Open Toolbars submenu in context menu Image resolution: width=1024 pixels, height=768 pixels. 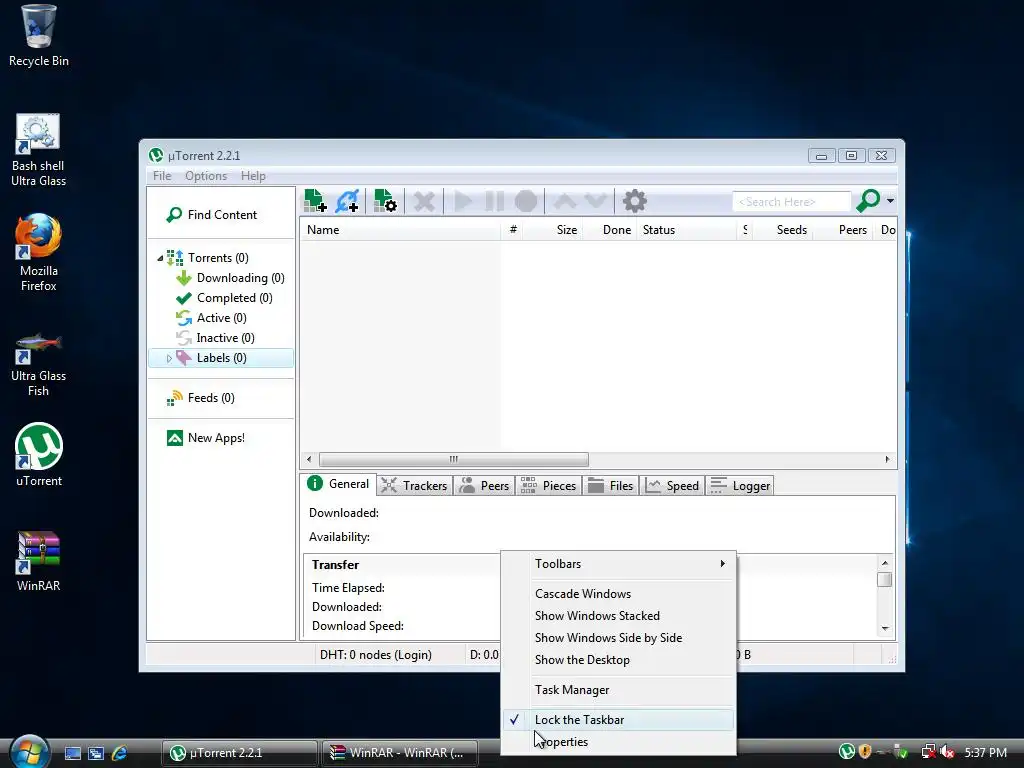click(619, 564)
